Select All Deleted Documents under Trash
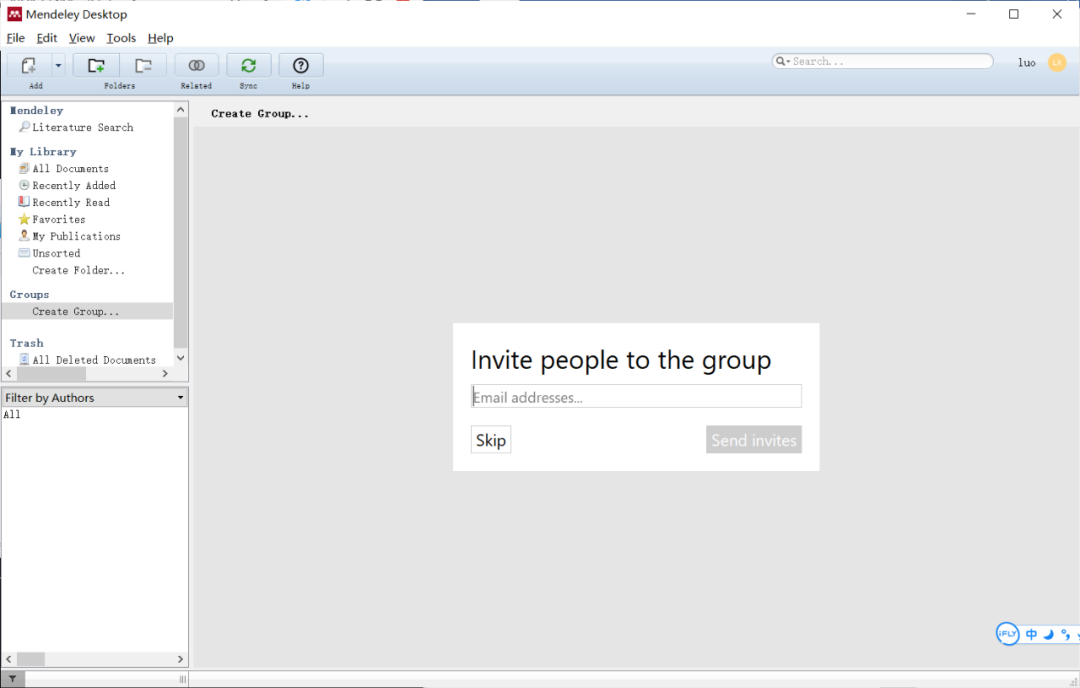 click(x=94, y=360)
